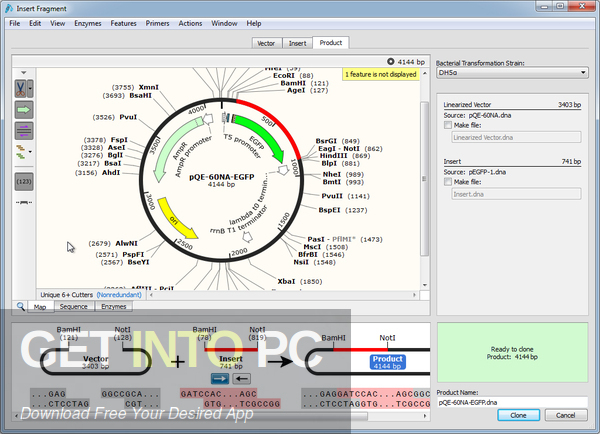600x434 pixels.
Task: Click the HindIII (869) enzyme label
Action: pyautogui.click(x=345, y=156)
